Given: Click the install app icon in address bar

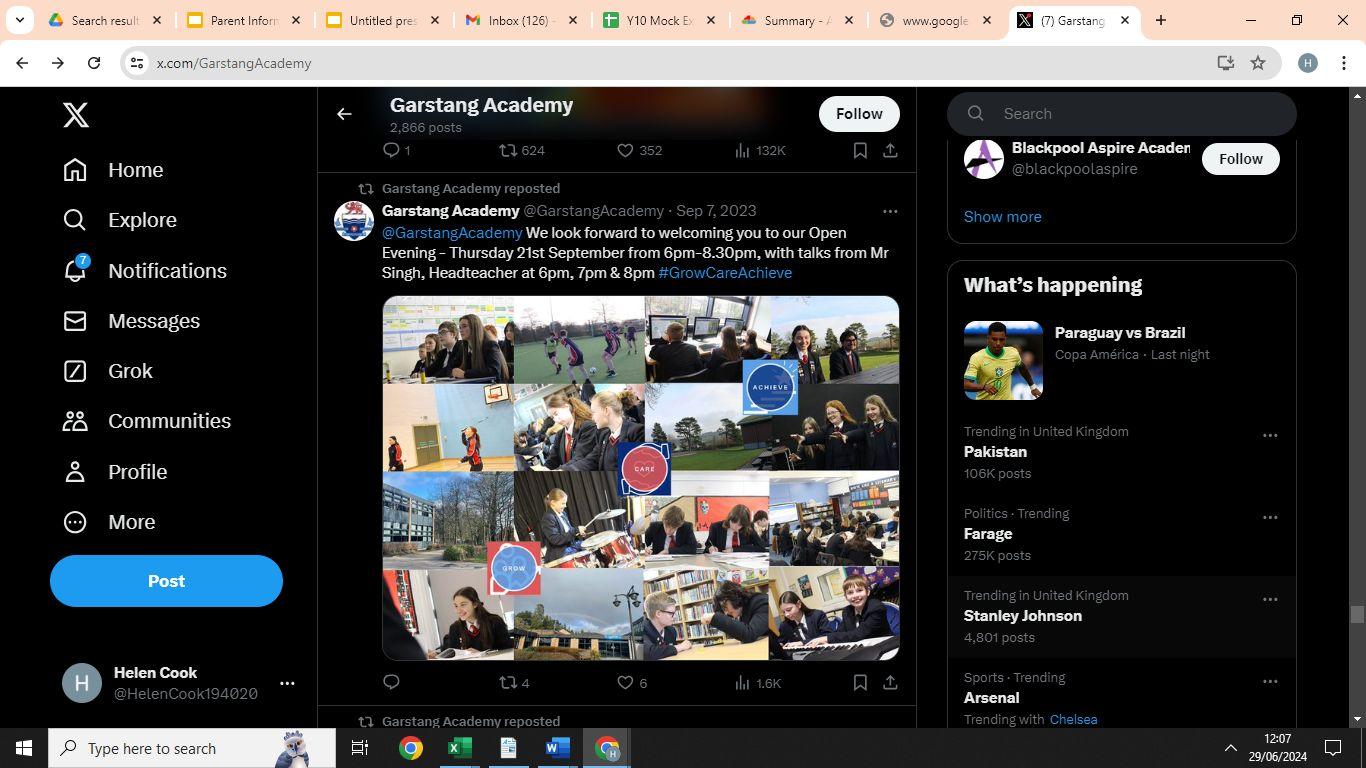Looking at the screenshot, I should (1226, 63).
